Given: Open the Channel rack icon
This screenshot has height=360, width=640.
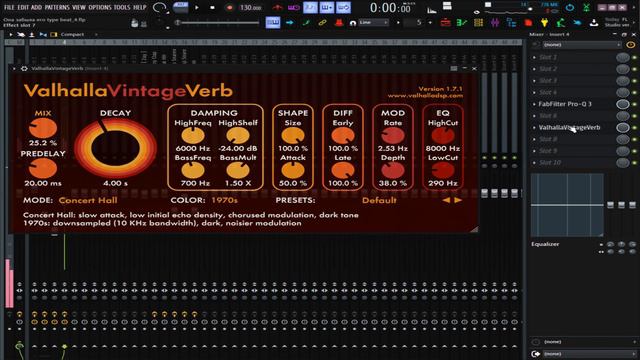Looking at the screenshot, I should 478,23.
